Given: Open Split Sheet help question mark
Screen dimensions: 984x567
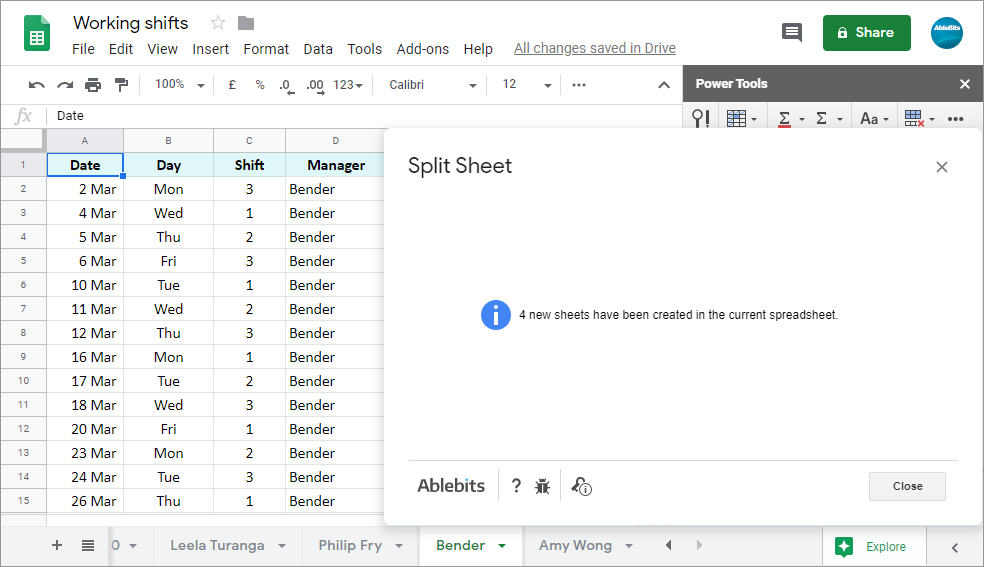Looking at the screenshot, I should [516, 485].
